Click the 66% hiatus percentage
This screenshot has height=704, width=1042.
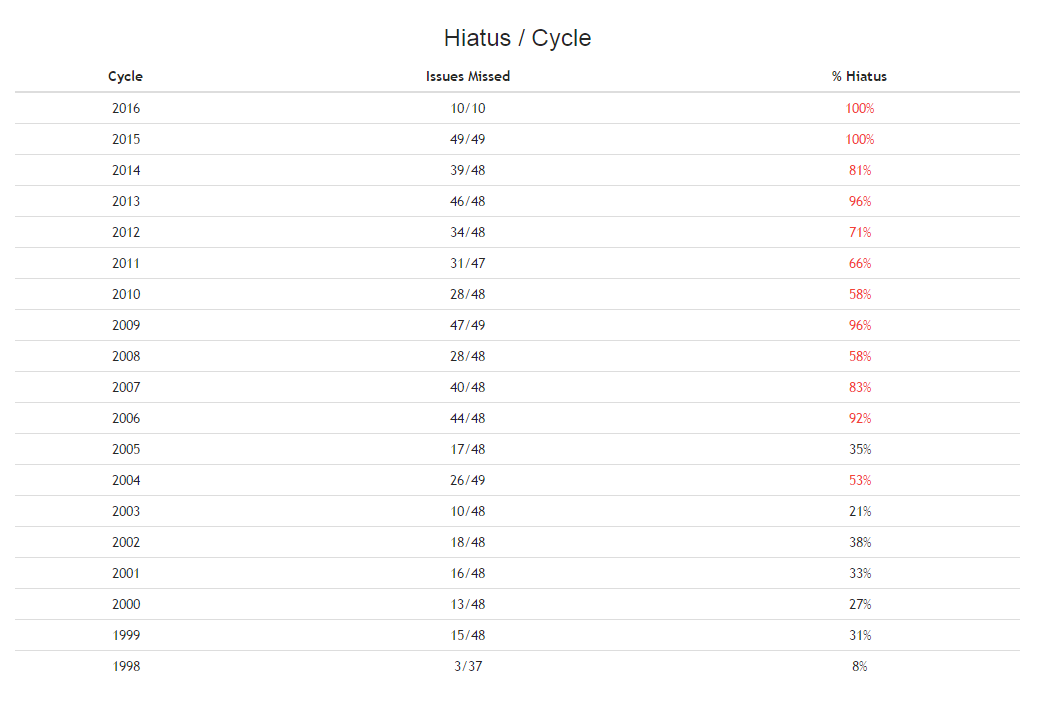[x=860, y=264]
